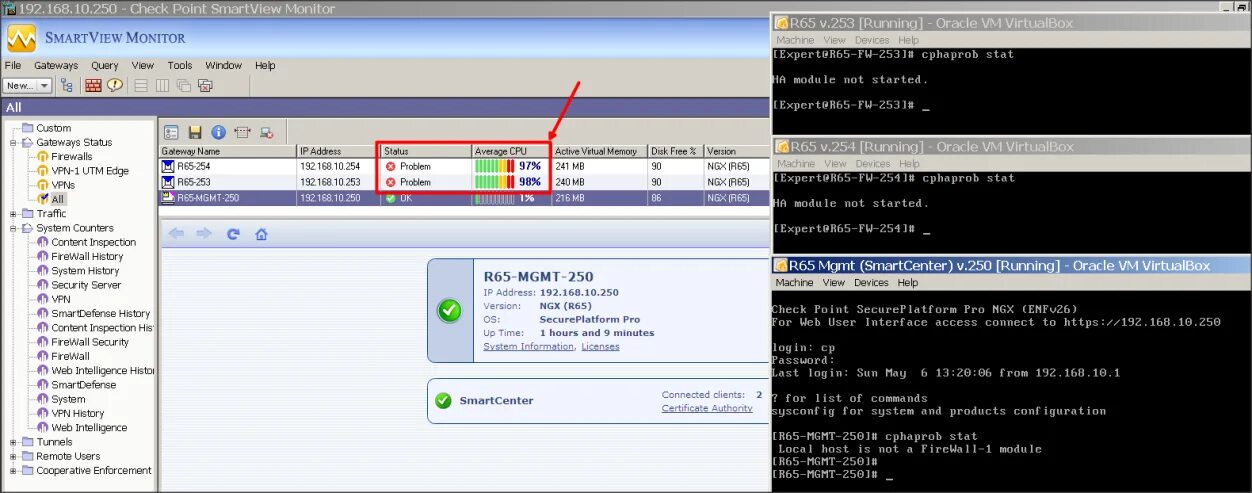
Task: Open the System Information link
Action: click(529, 347)
